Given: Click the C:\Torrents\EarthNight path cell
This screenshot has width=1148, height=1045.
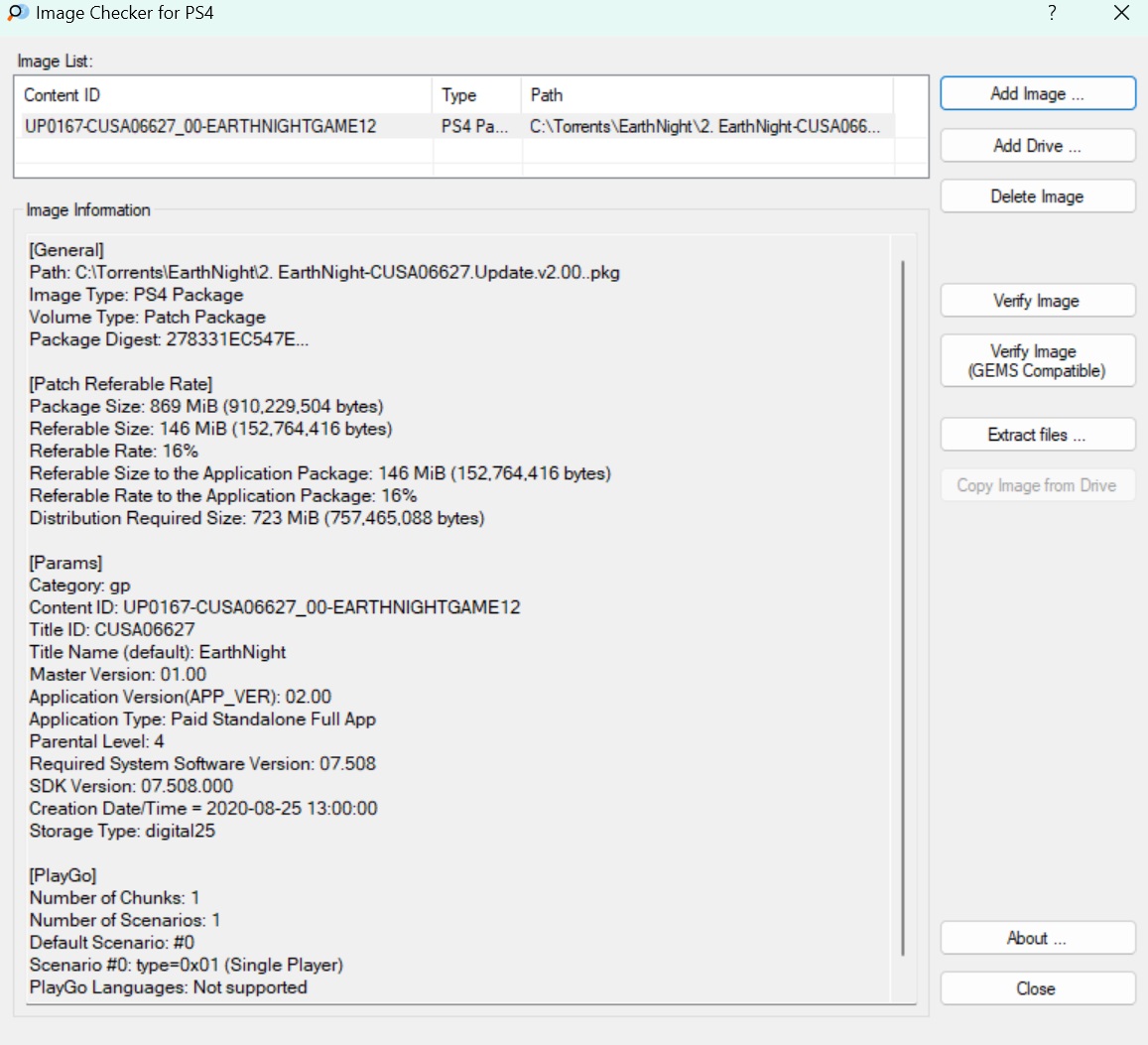Looking at the screenshot, I should tap(704, 126).
